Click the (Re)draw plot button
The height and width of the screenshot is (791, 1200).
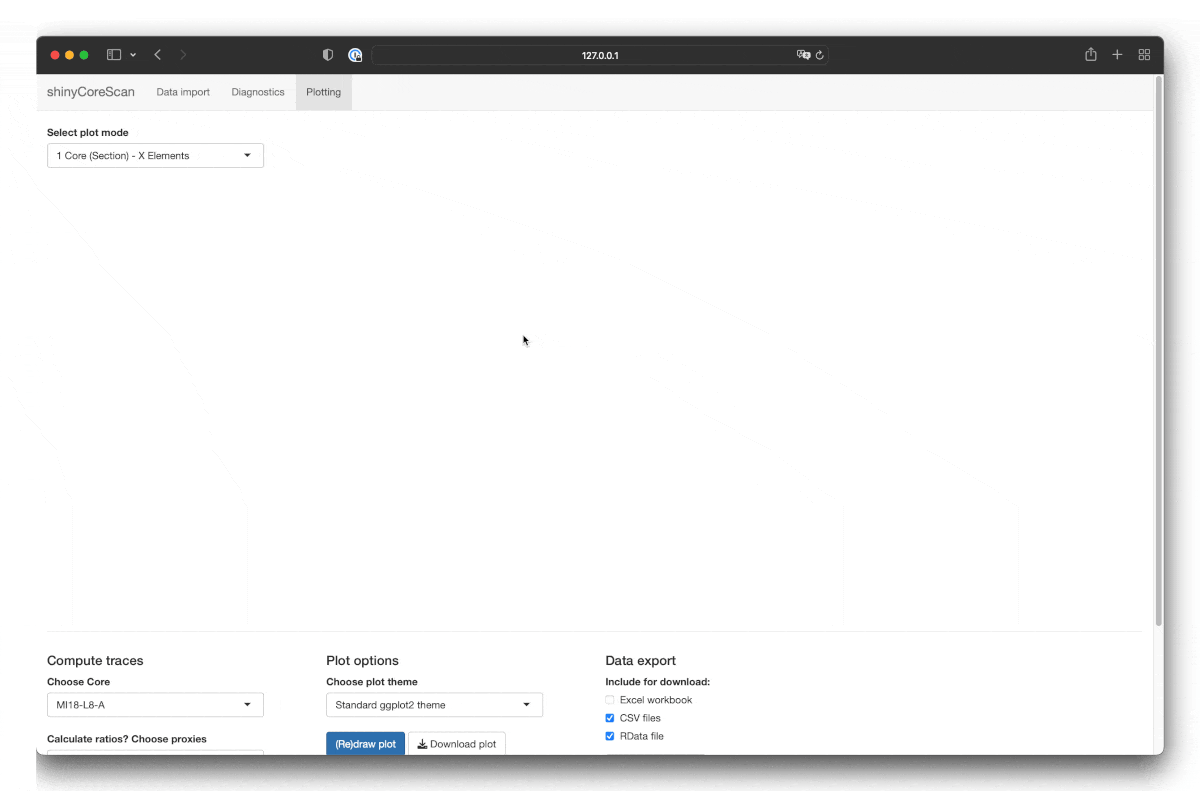tap(365, 744)
